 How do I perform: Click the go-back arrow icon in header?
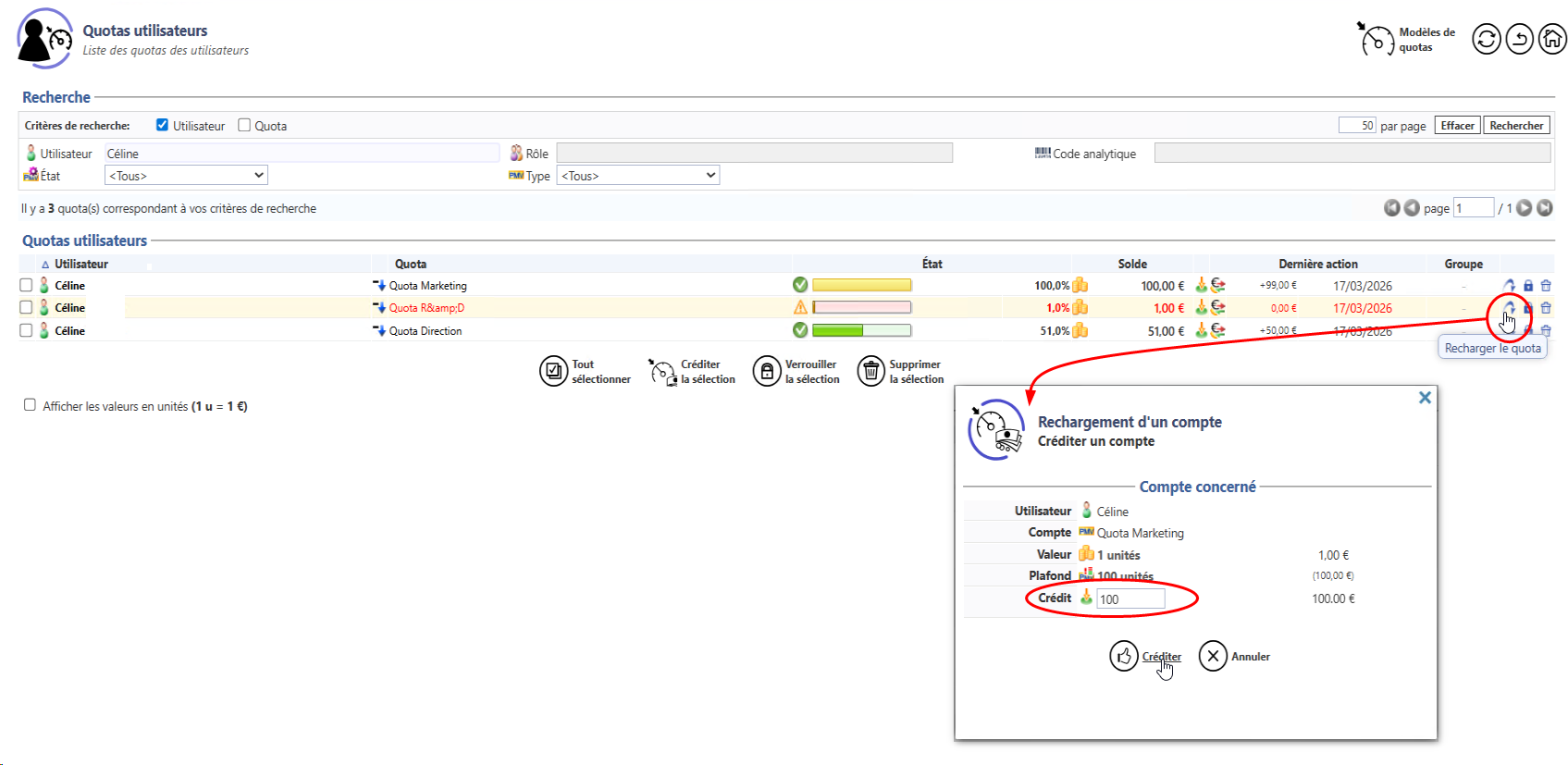click(1519, 39)
